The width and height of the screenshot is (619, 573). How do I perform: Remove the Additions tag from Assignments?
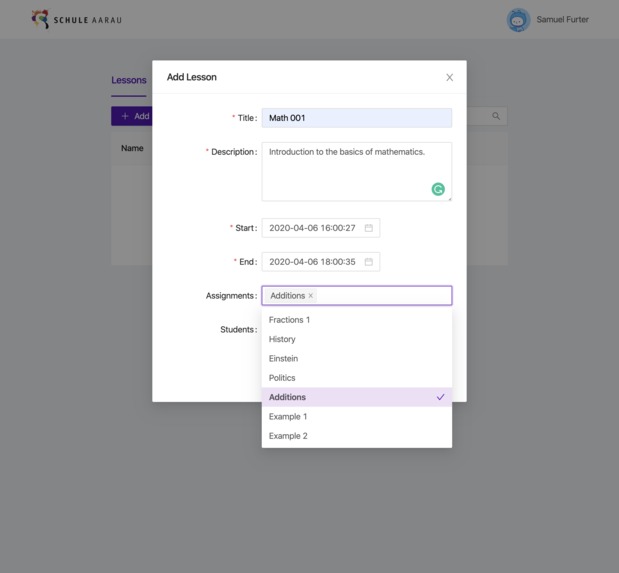[x=311, y=296]
